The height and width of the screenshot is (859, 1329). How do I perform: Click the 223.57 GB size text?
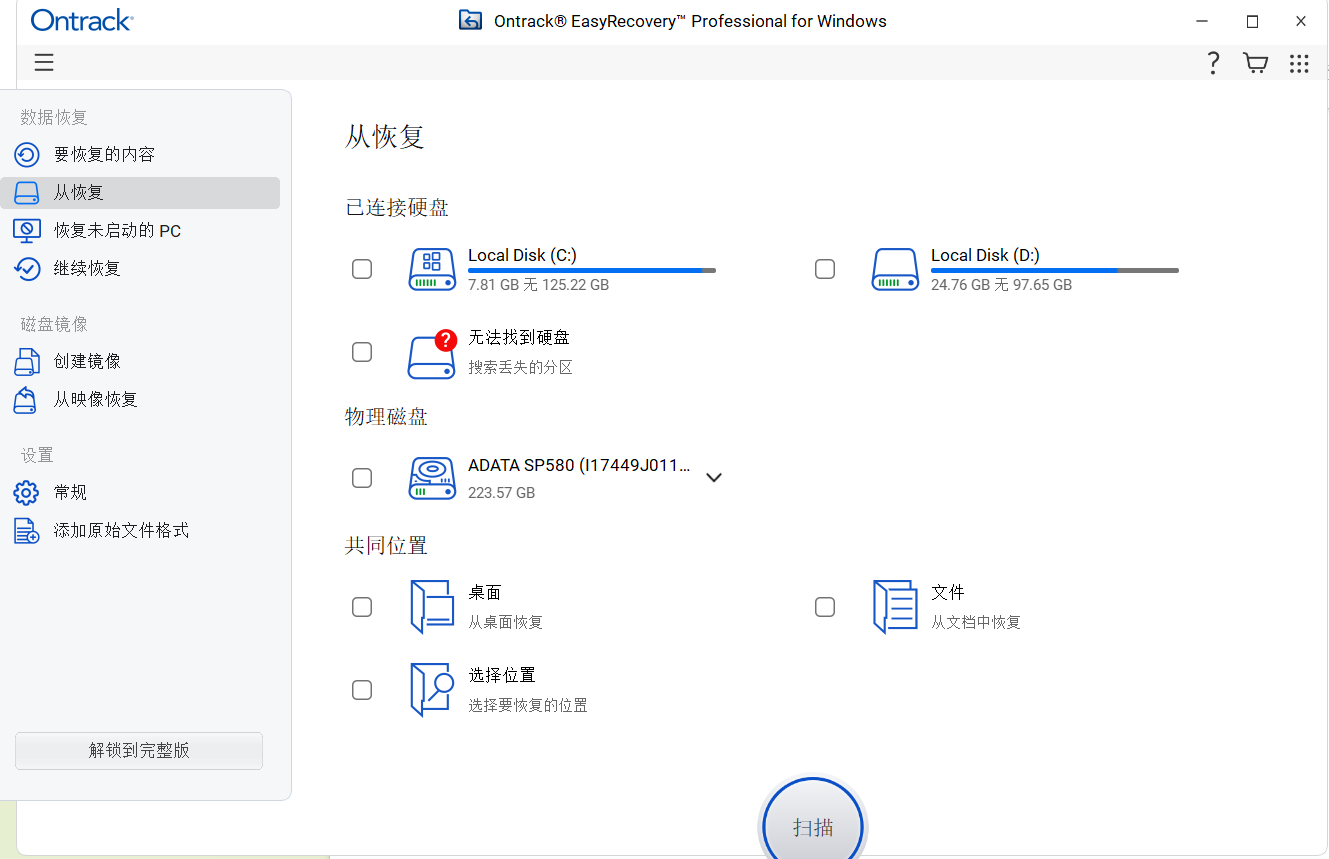[x=501, y=493]
